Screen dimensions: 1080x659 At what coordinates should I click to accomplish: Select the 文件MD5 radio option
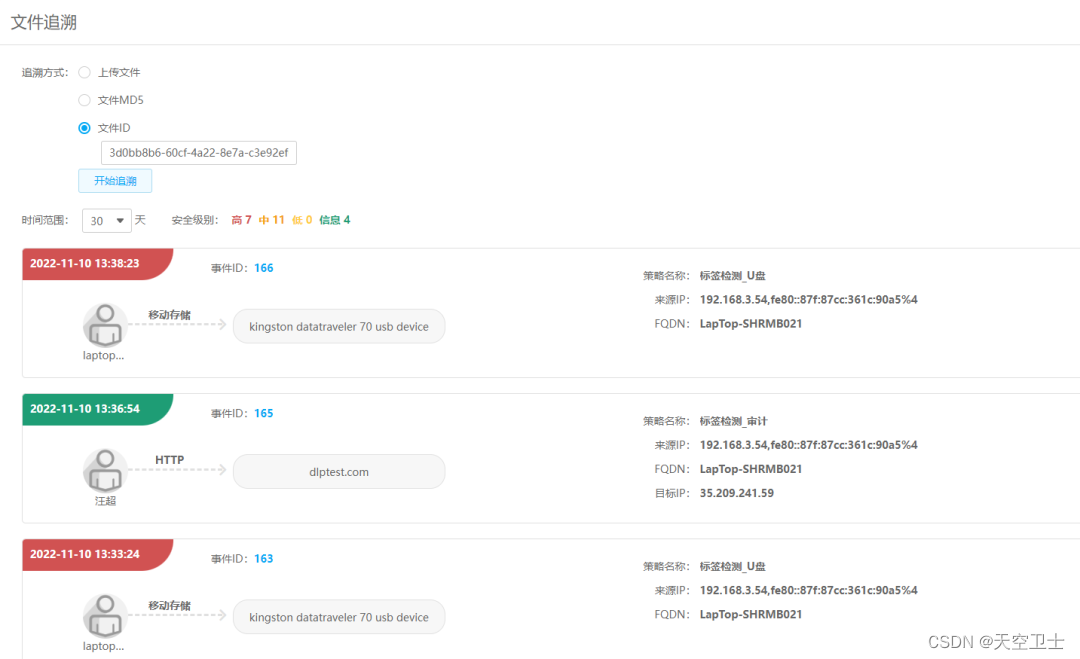tap(84, 100)
